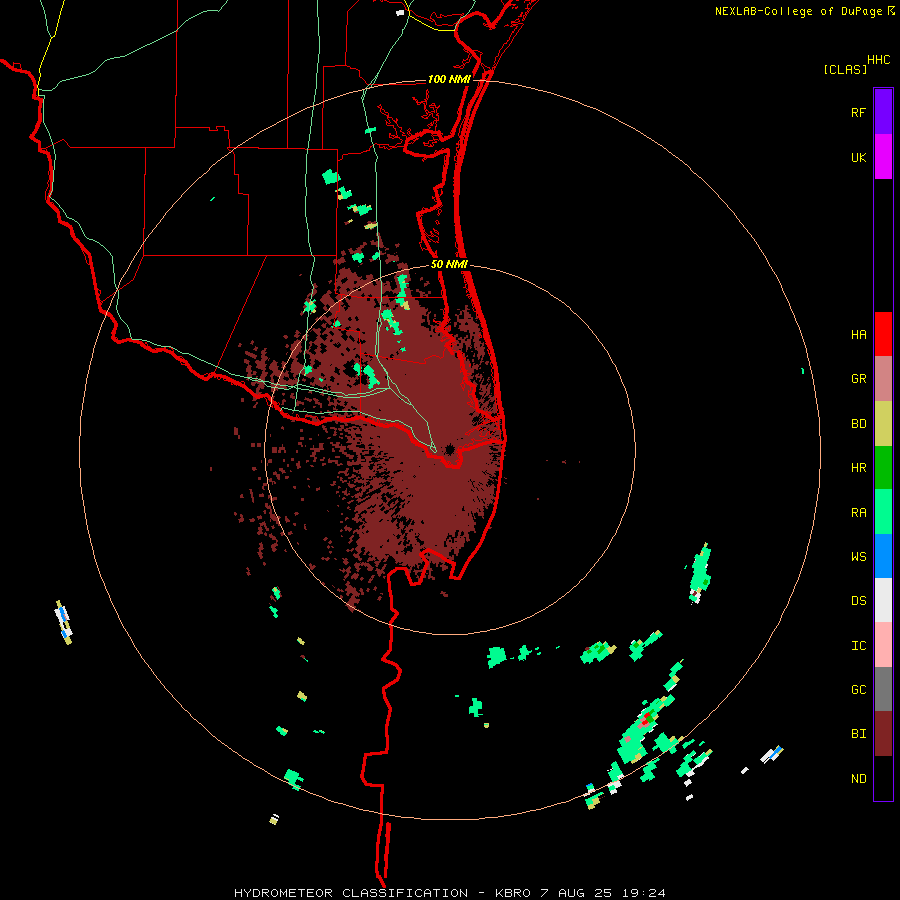Click the "HYDROMETEOR CLASSIFICATION" title text
Image resolution: width=900 pixels, height=900 pixels.
click(351, 893)
